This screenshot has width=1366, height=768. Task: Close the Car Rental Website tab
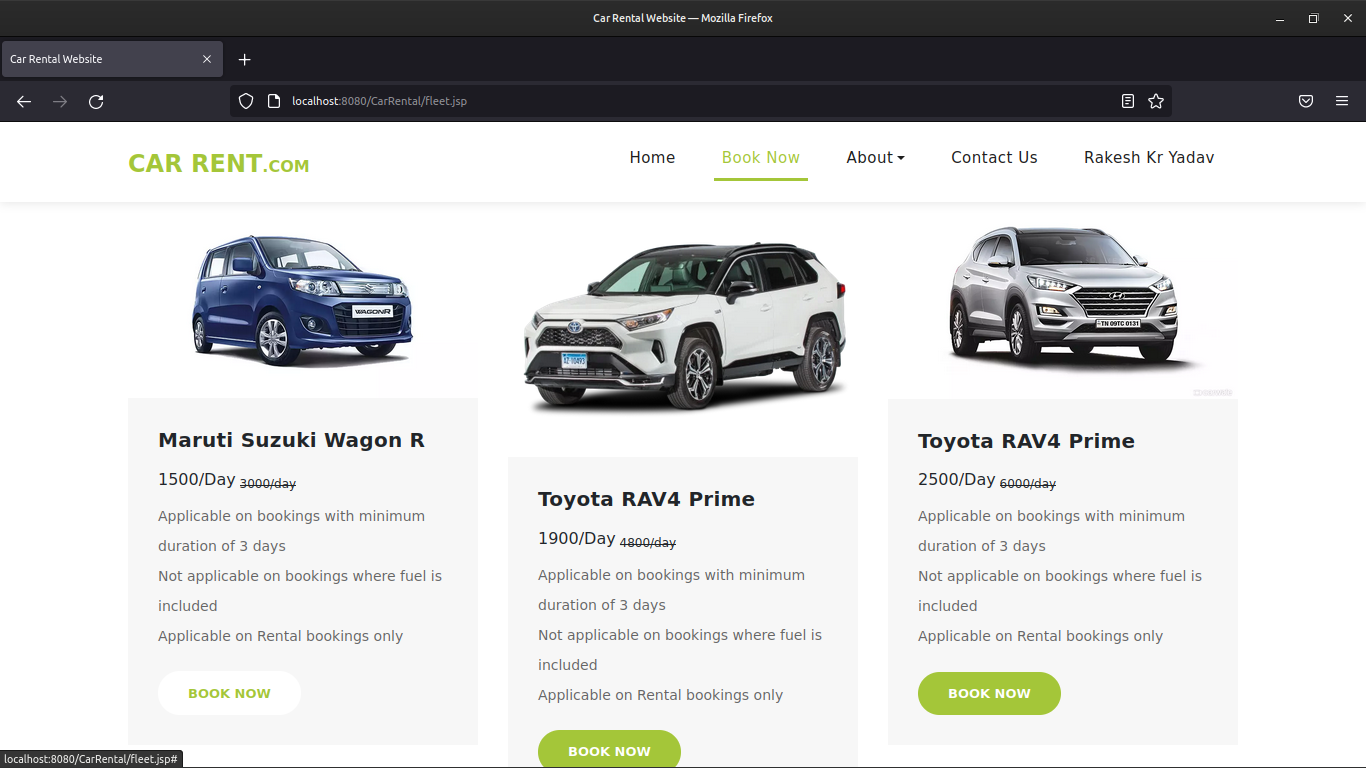tap(207, 59)
